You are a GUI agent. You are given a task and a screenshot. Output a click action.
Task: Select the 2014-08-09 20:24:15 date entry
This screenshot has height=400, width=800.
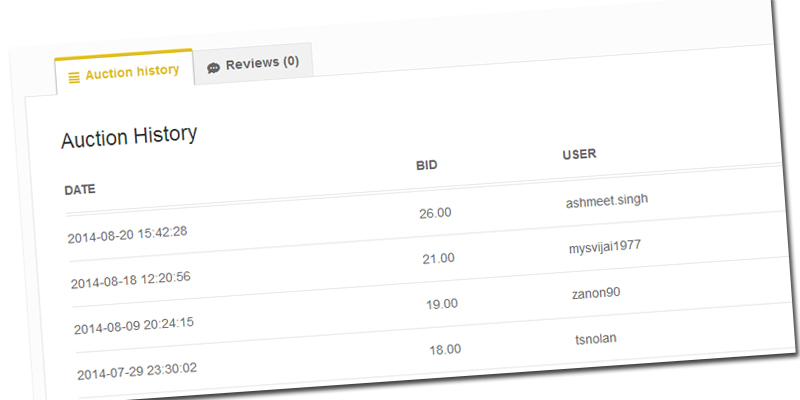click(x=134, y=326)
